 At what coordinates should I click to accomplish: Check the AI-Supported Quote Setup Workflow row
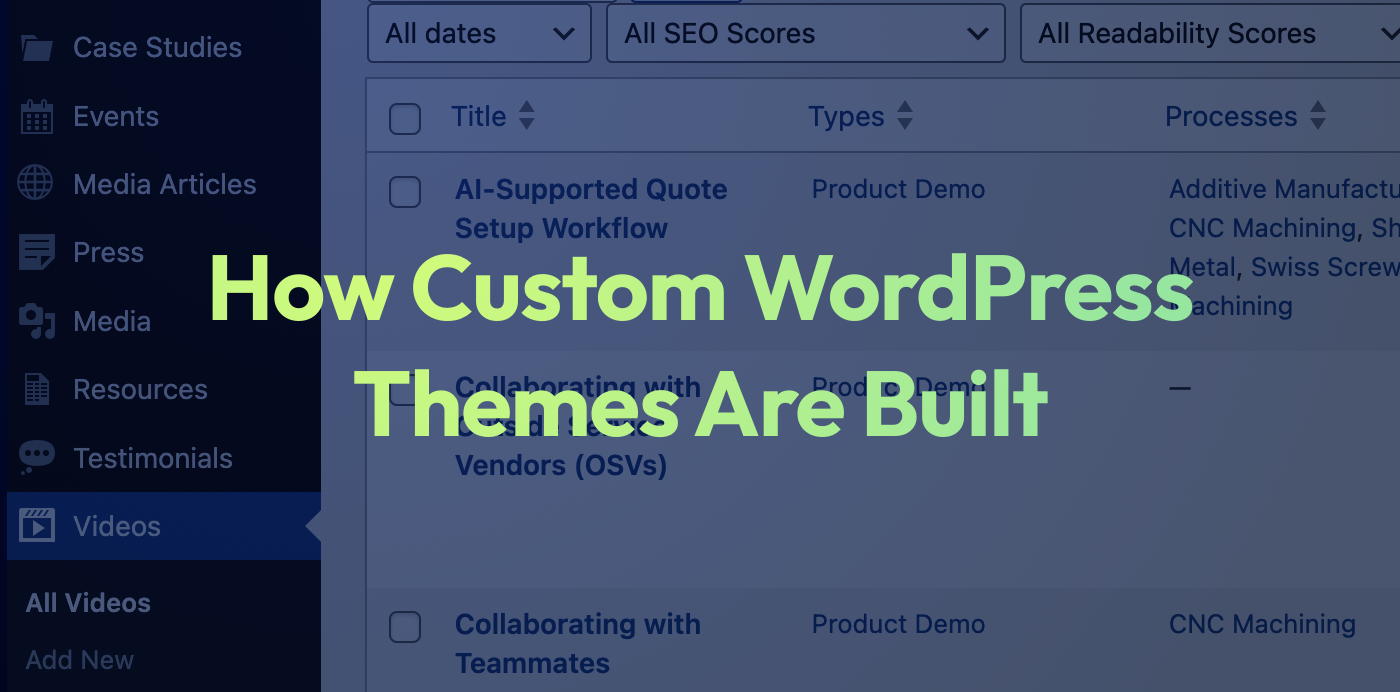405,191
